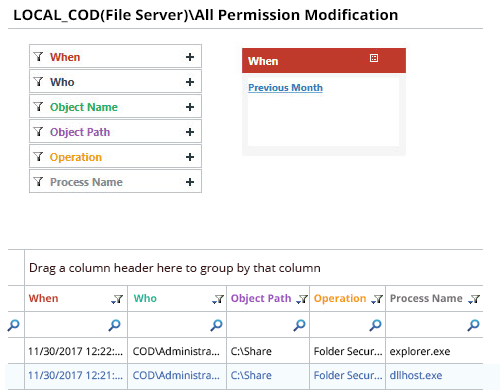Sort by the Who column header
Viewport: 500px width, 390px height.
click(x=145, y=298)
